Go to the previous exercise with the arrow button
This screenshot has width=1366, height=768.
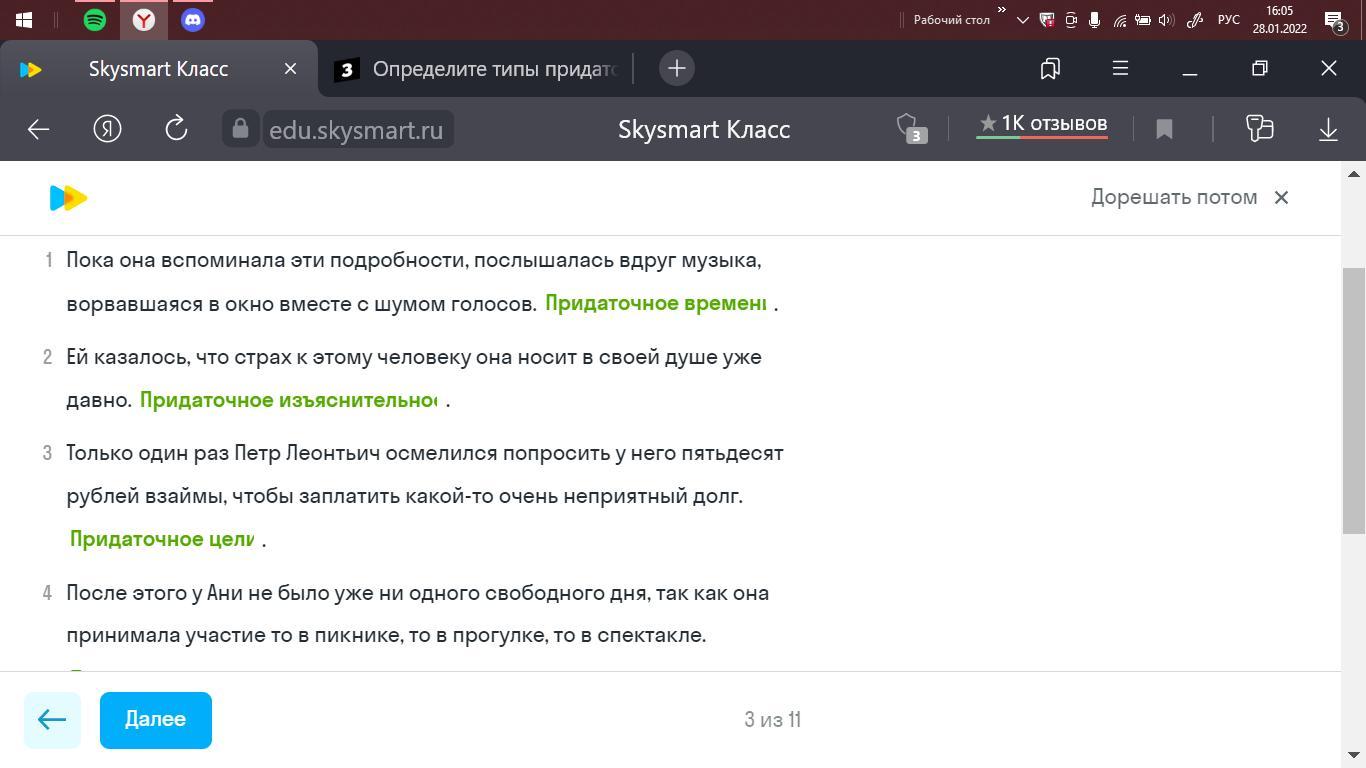52,720
